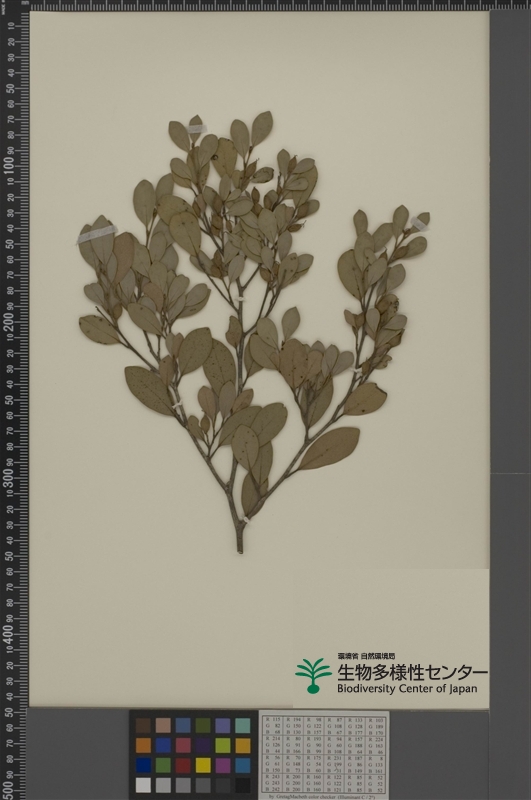Select the yellow swatch on the color checker

click(x=203, y=765)
